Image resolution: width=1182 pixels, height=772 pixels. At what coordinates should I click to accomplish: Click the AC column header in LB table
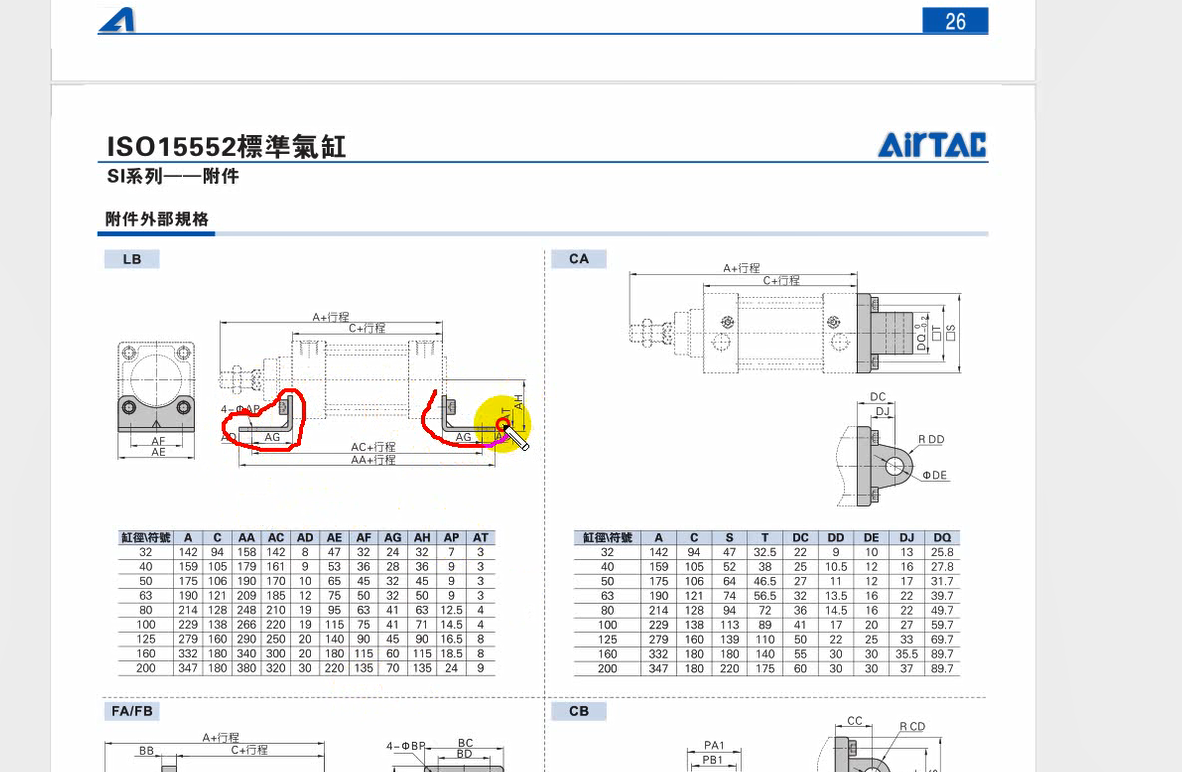click(276, 538)
